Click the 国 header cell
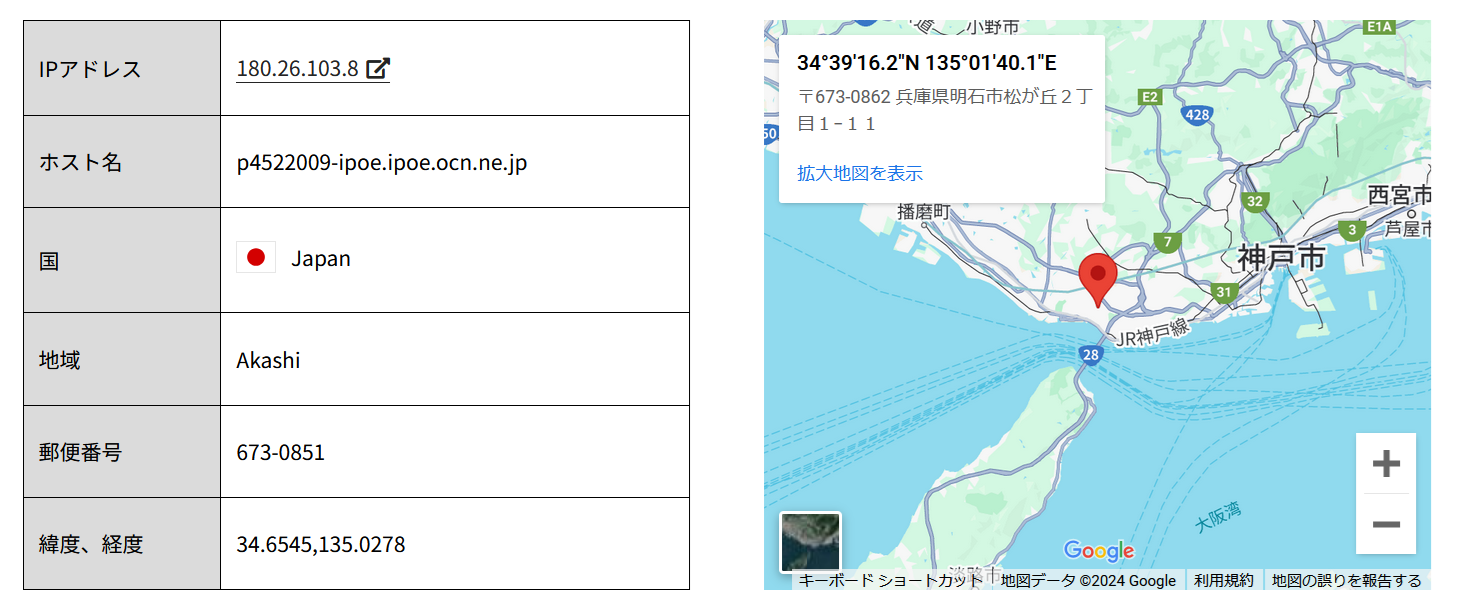 (122, 260)
